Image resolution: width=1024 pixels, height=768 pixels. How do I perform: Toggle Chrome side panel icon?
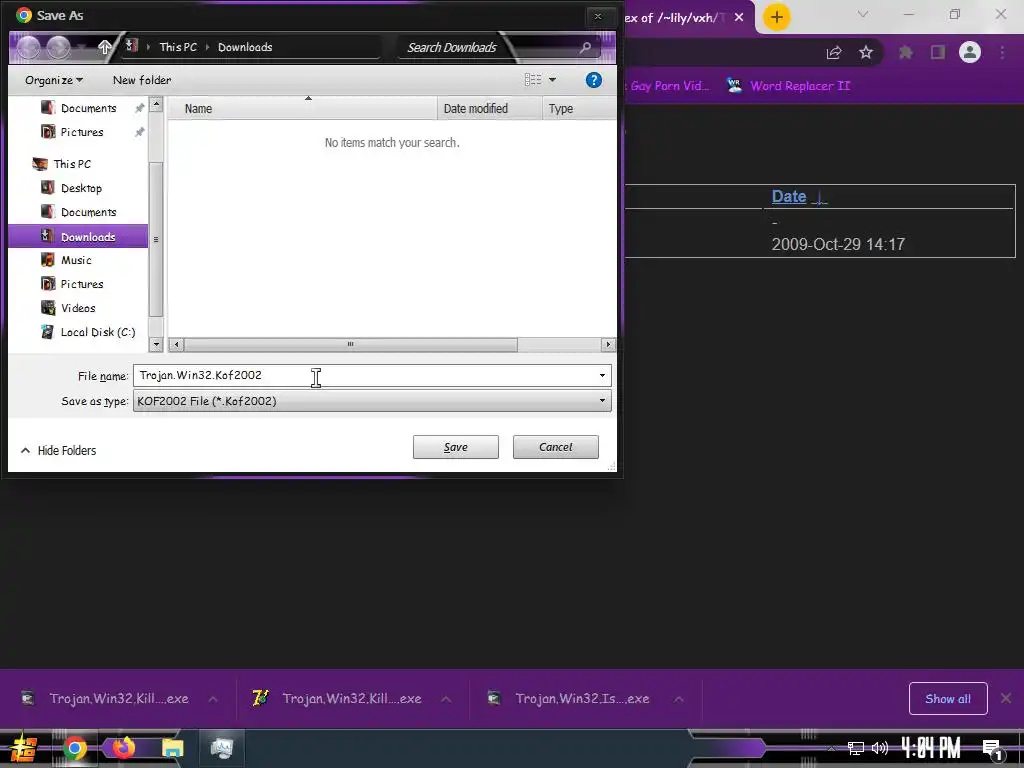click(938, 52)
